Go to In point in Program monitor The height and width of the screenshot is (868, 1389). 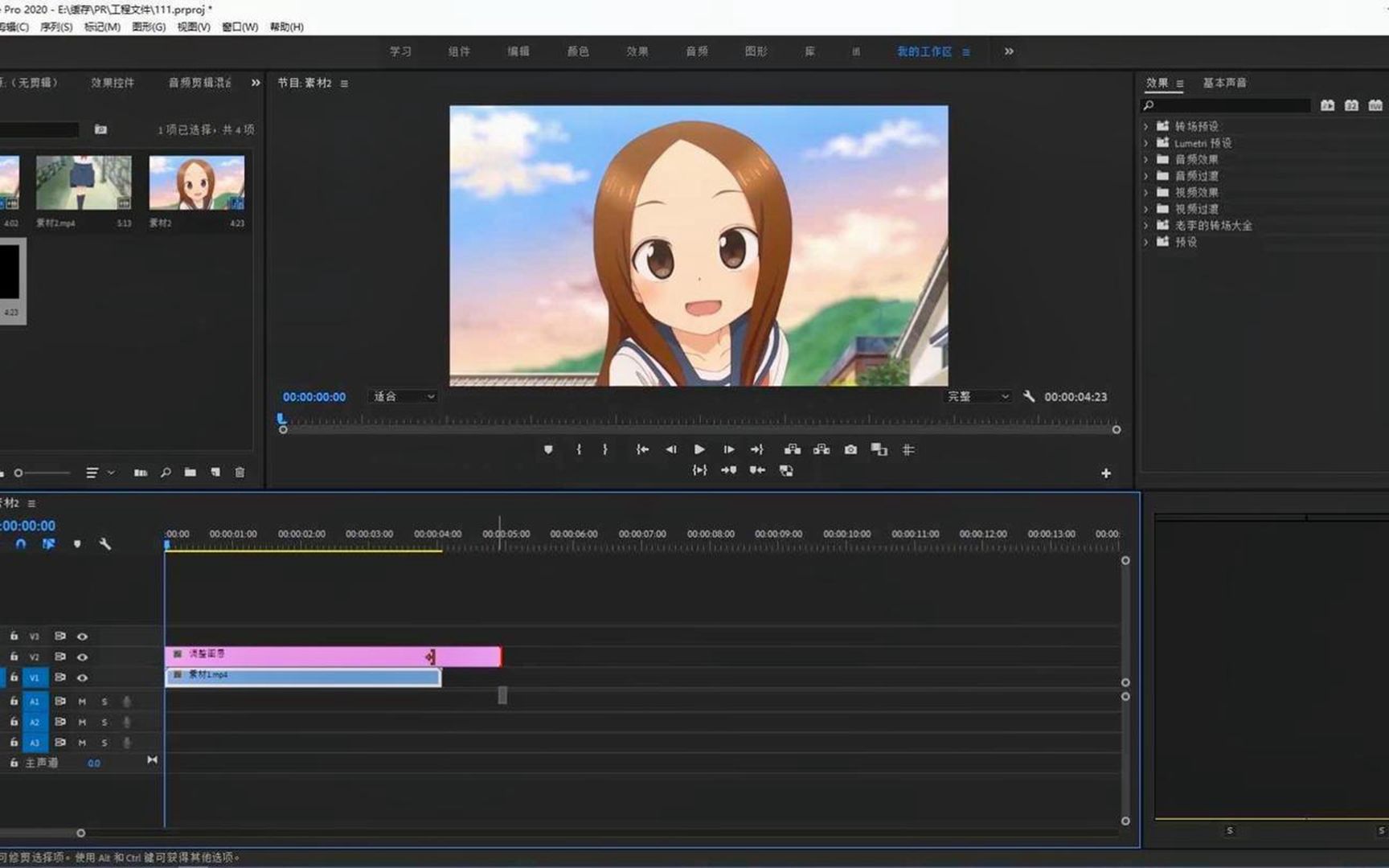(642, 449)
